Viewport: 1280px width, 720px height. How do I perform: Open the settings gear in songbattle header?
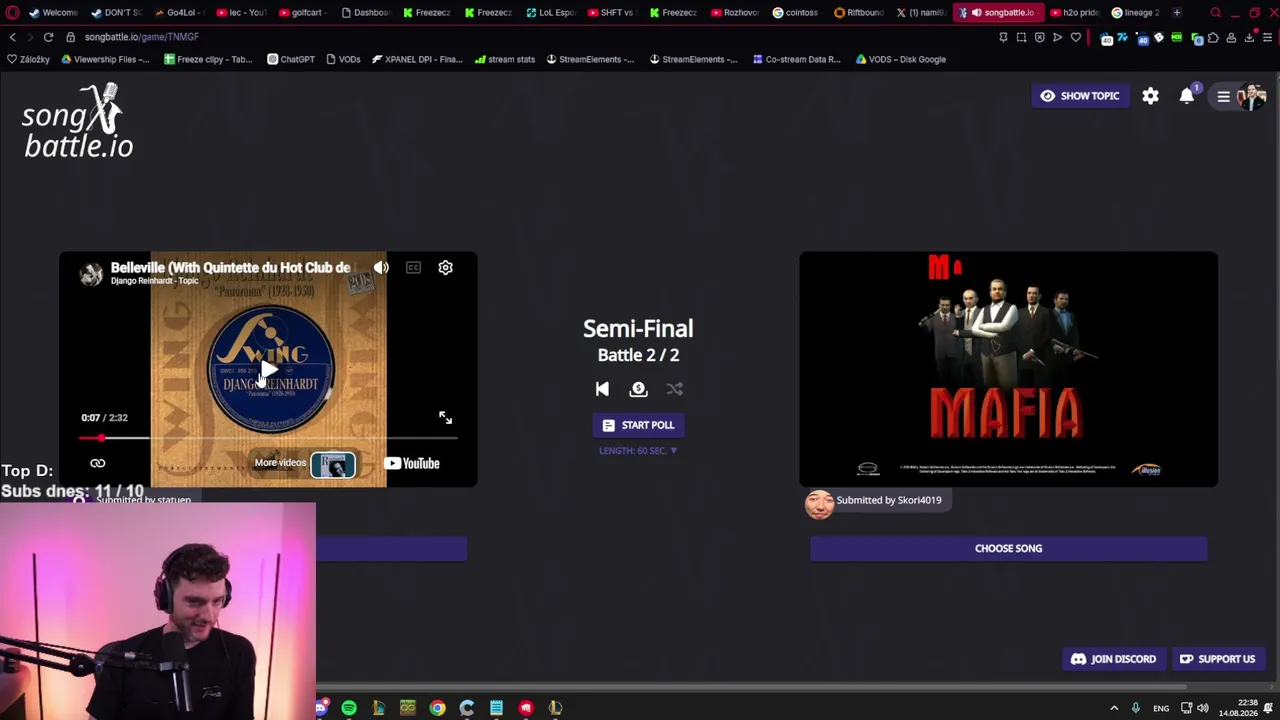coord(1151,96)
